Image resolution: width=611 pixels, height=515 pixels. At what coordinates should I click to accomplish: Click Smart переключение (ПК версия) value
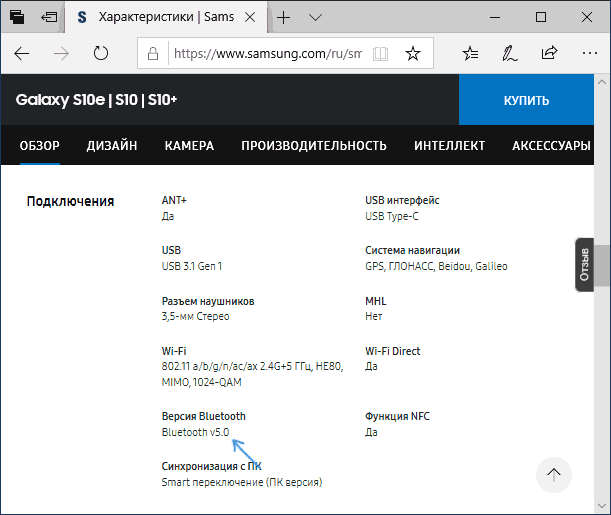(x=242, y=482)
